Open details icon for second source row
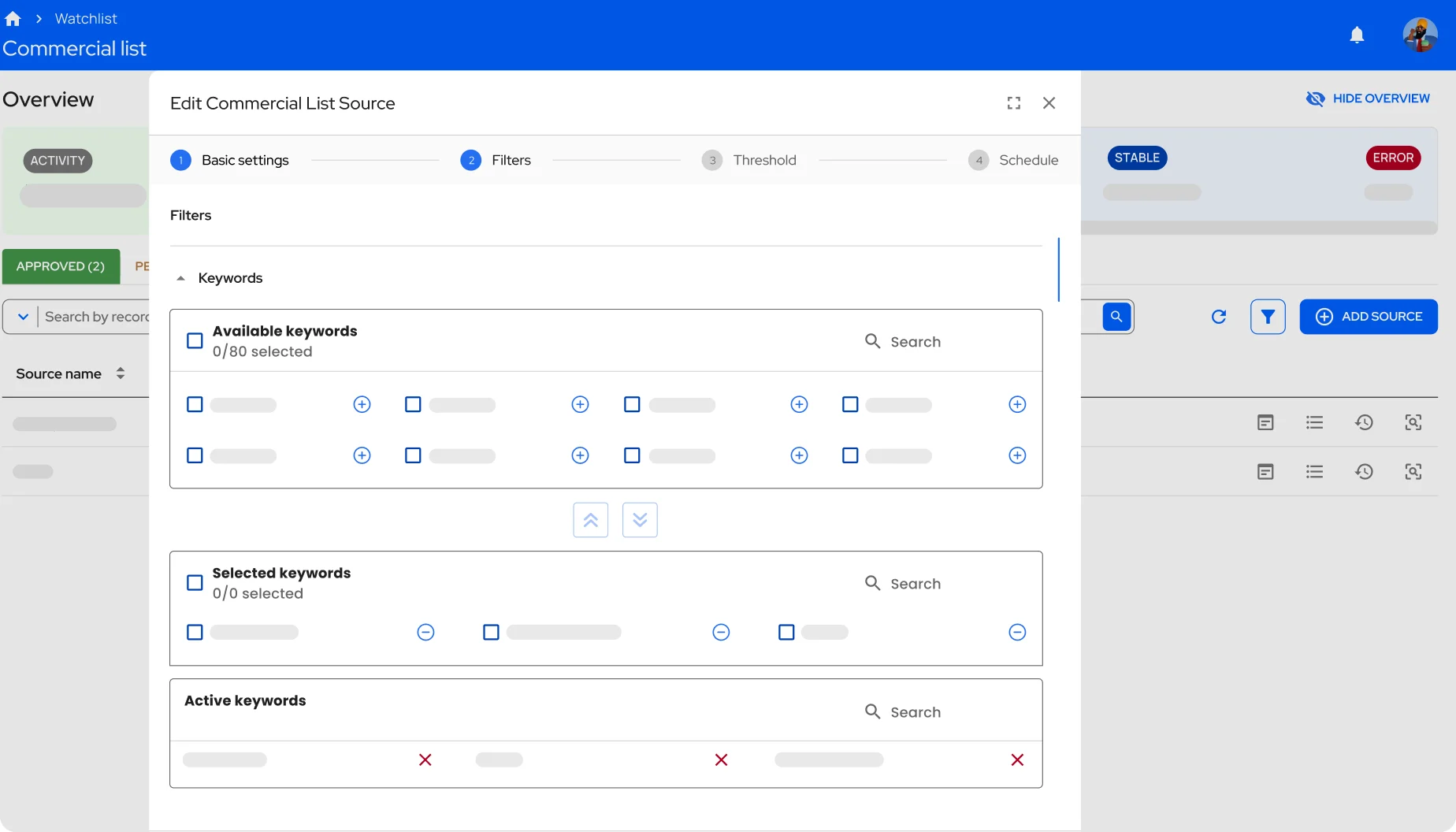 [1265, 471]
